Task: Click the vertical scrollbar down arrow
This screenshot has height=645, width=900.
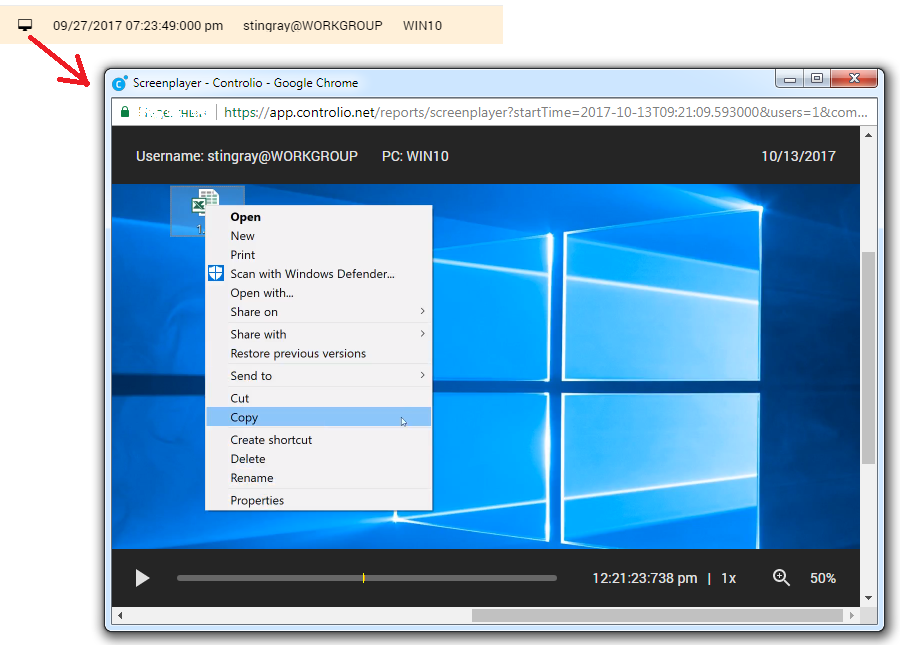Action: [868, 598]
